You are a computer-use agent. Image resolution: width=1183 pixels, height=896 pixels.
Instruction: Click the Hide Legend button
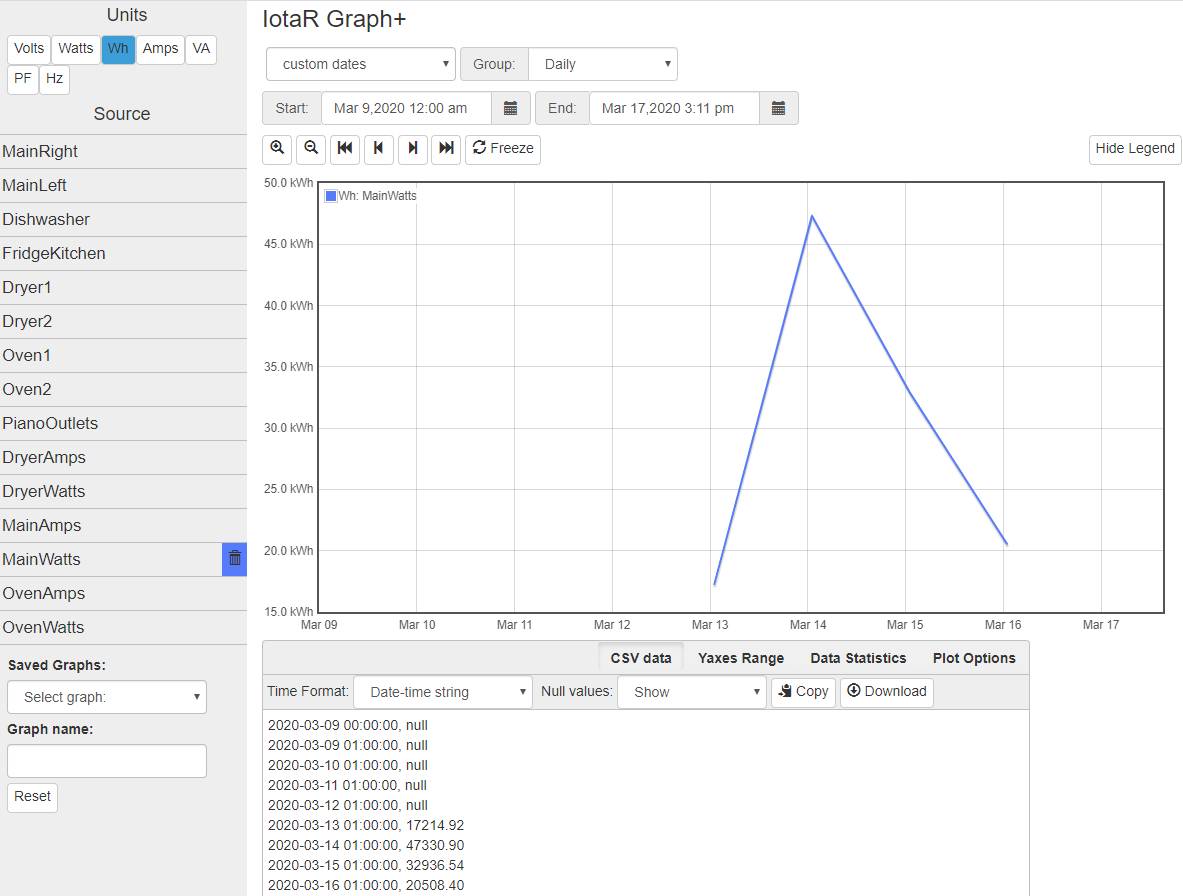click(1135, 149)
